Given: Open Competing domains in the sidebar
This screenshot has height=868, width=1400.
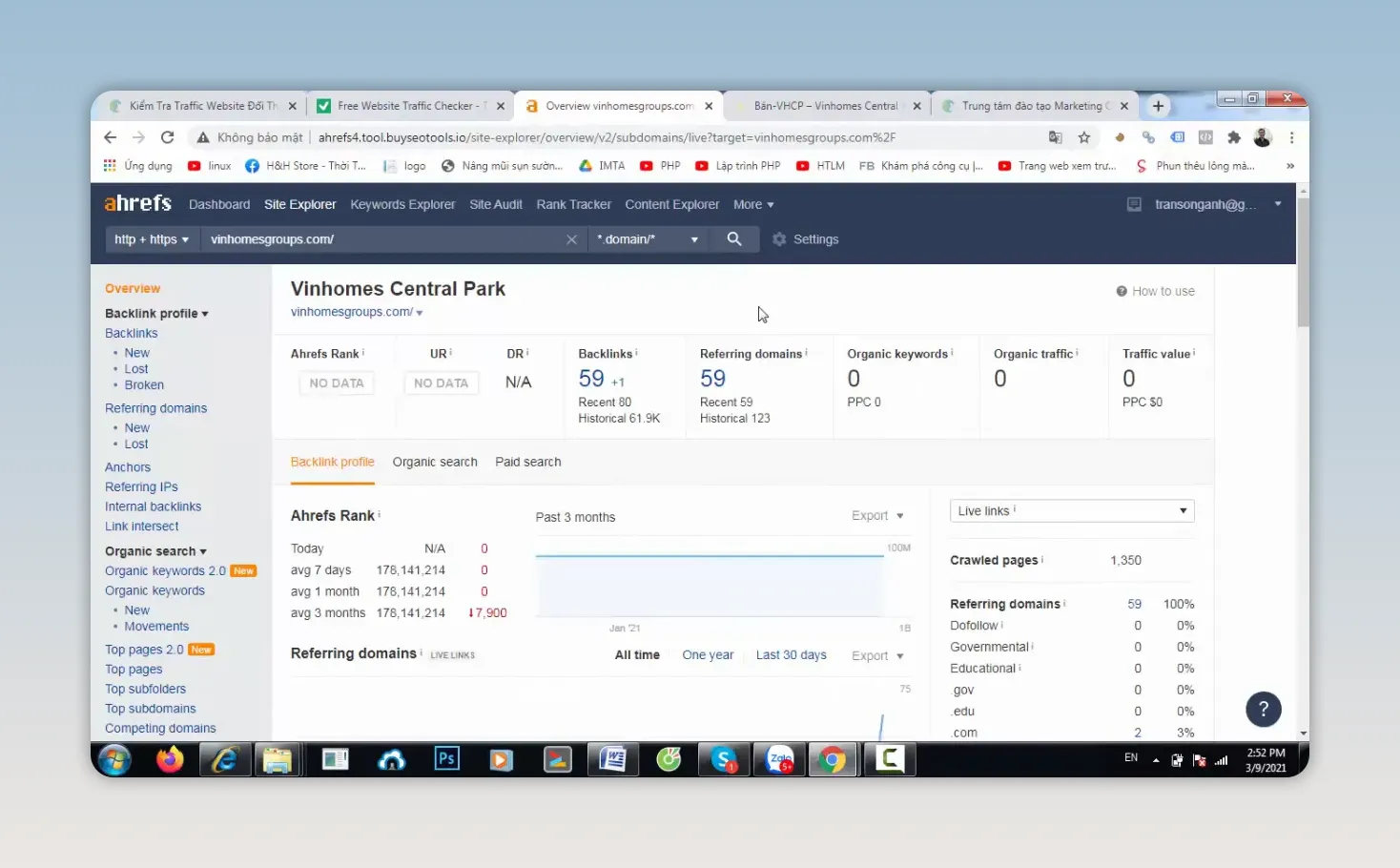Looking at the screenshot, I should click(x=160, y=728).
